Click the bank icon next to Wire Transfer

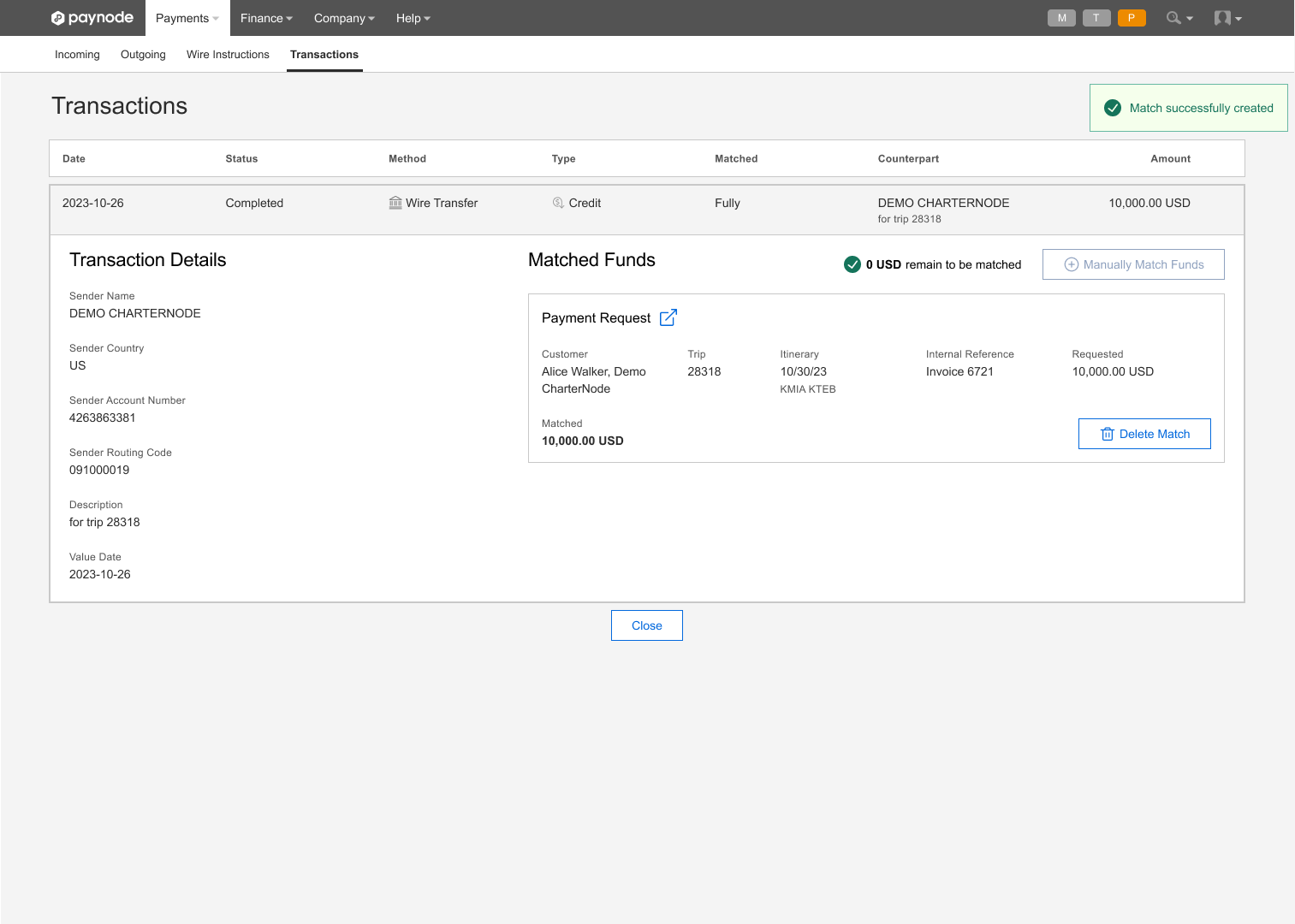point(395,203)
